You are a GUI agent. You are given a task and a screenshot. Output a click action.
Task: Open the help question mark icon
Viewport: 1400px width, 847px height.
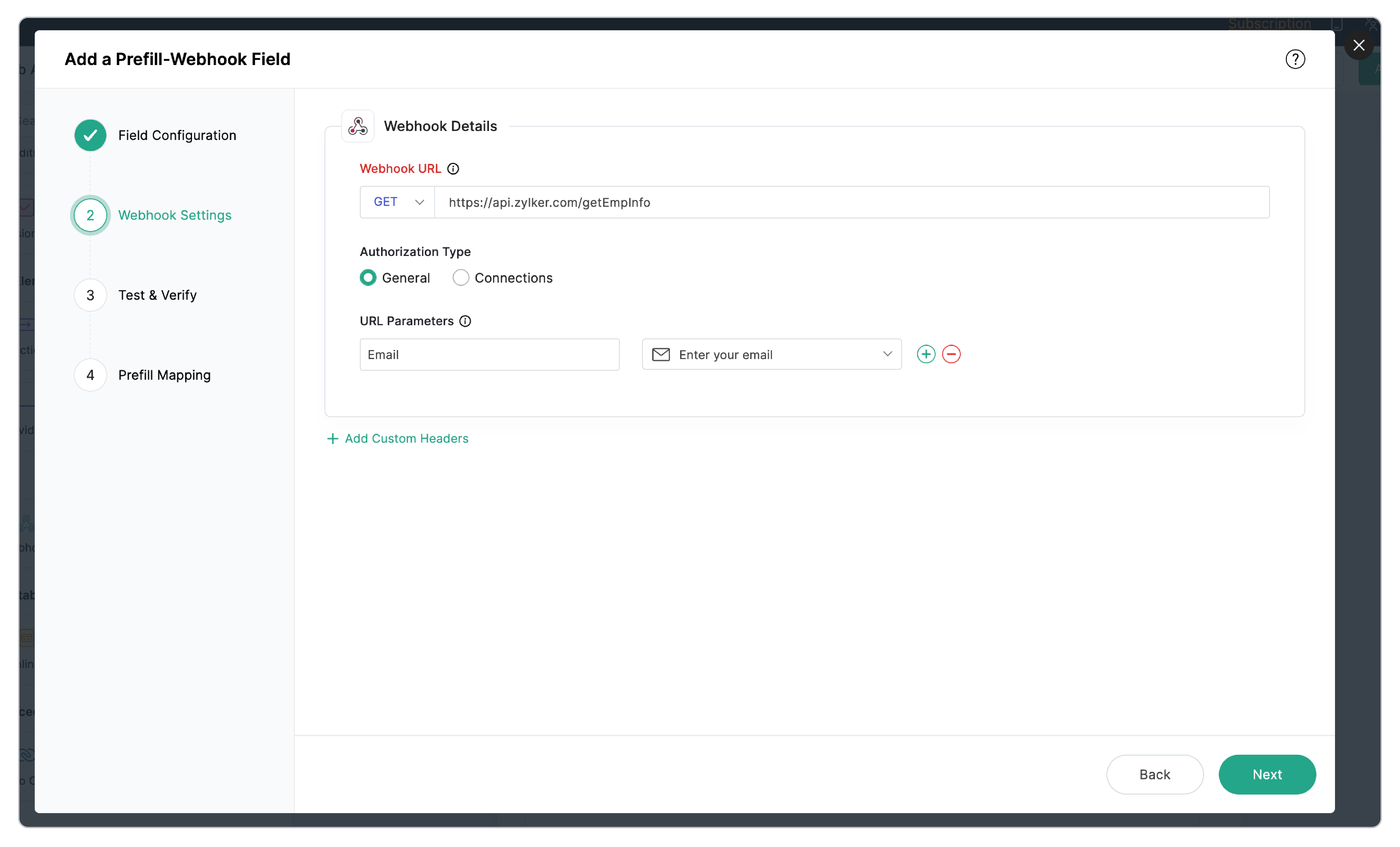1295,58
